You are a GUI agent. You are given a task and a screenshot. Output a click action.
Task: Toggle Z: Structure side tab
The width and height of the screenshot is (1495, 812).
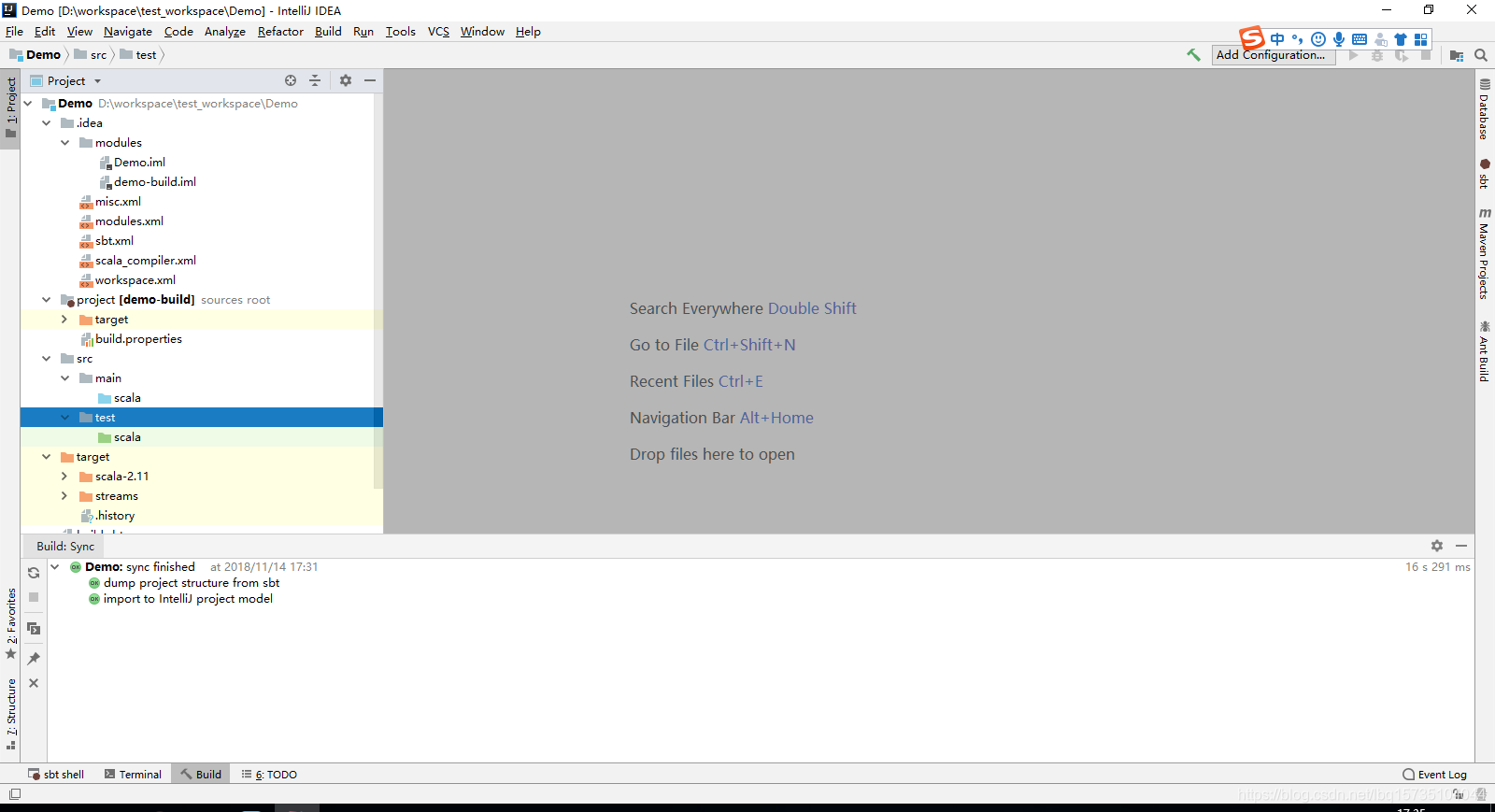point(10,714)
